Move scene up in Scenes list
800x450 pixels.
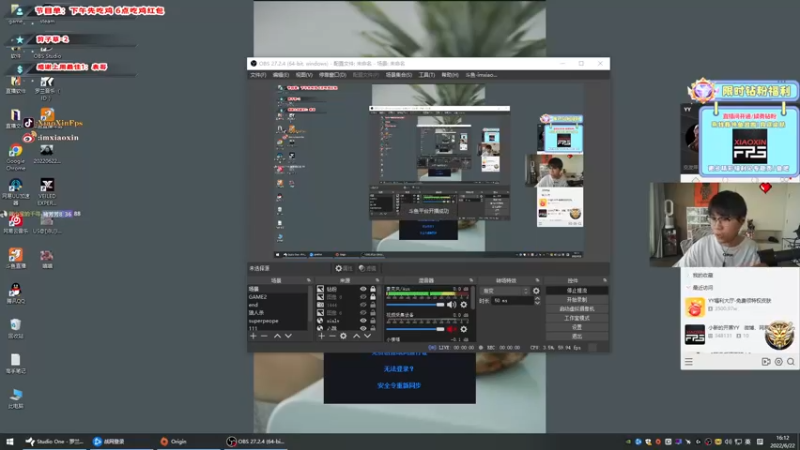[277, 336]
